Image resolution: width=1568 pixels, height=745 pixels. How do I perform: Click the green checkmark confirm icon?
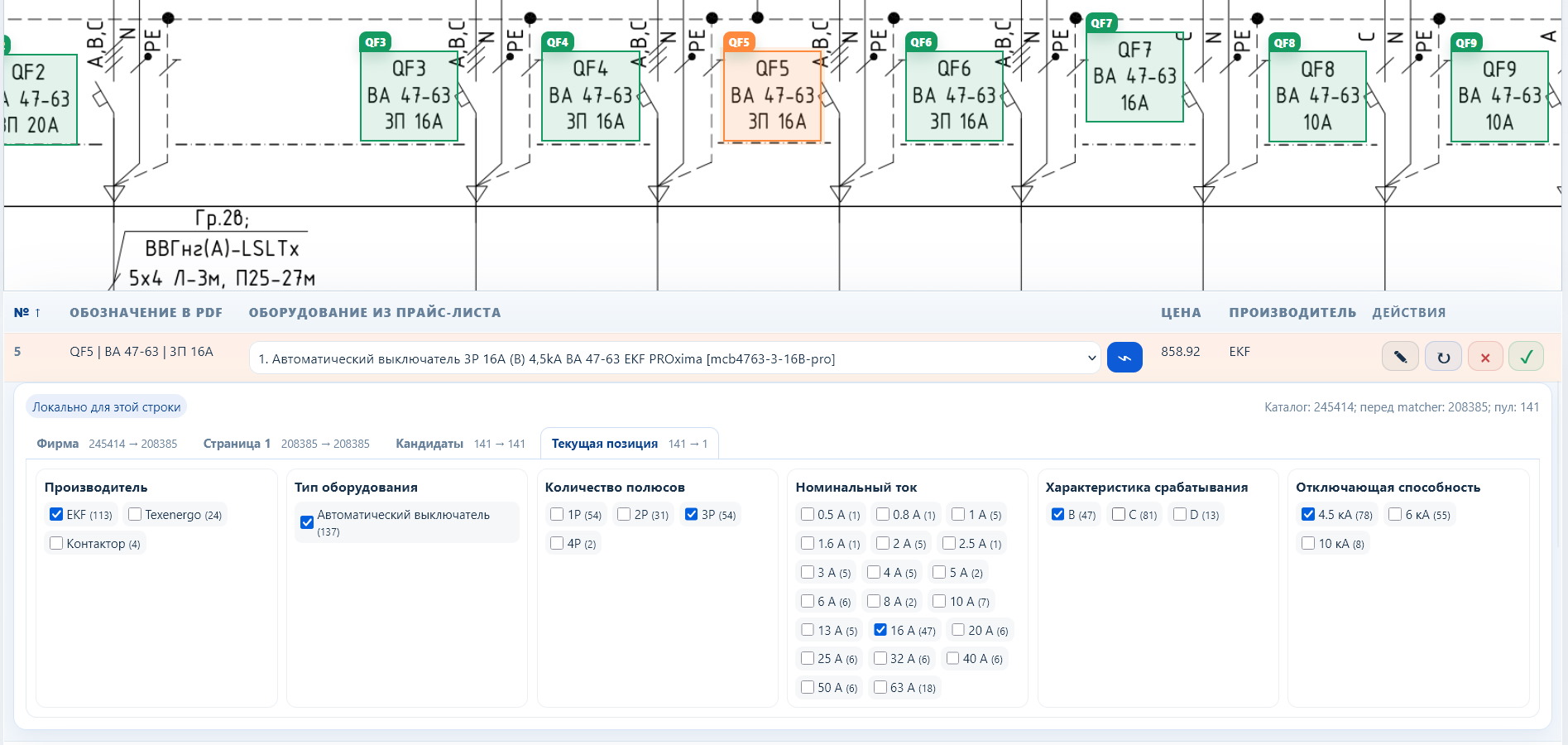(1527, 357)
